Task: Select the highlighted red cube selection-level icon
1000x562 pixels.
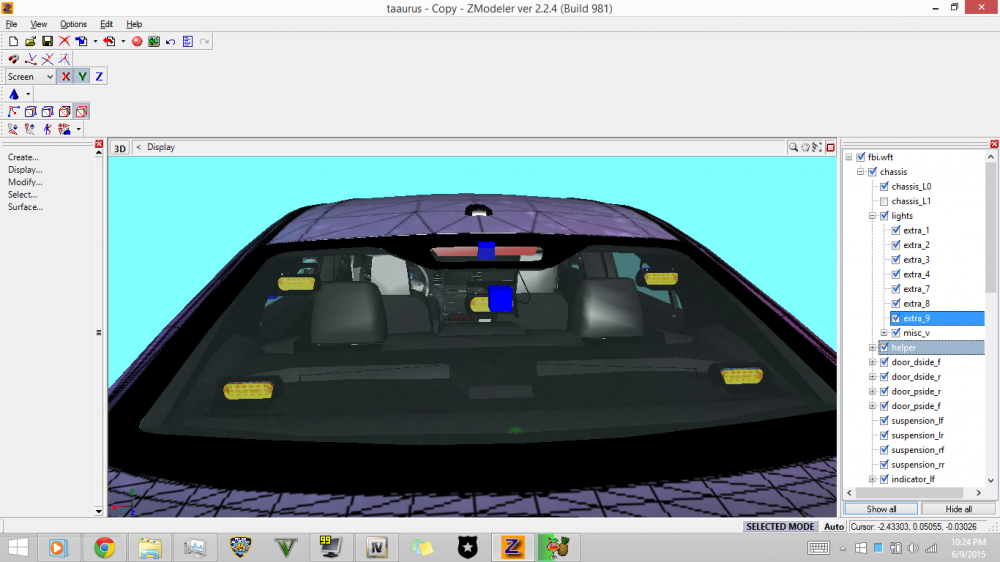Action: tap(82, 112)
